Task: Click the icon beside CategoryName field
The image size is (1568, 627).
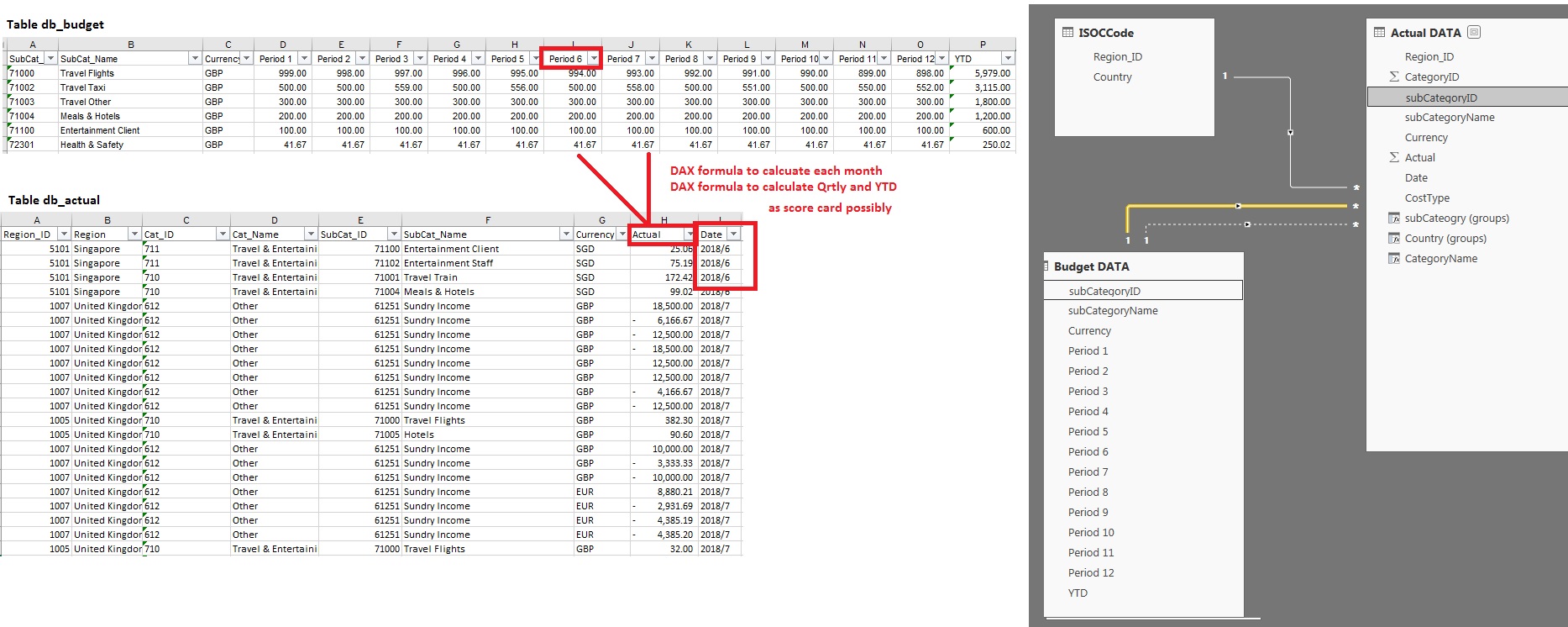Action: (x=1394, y=259)
